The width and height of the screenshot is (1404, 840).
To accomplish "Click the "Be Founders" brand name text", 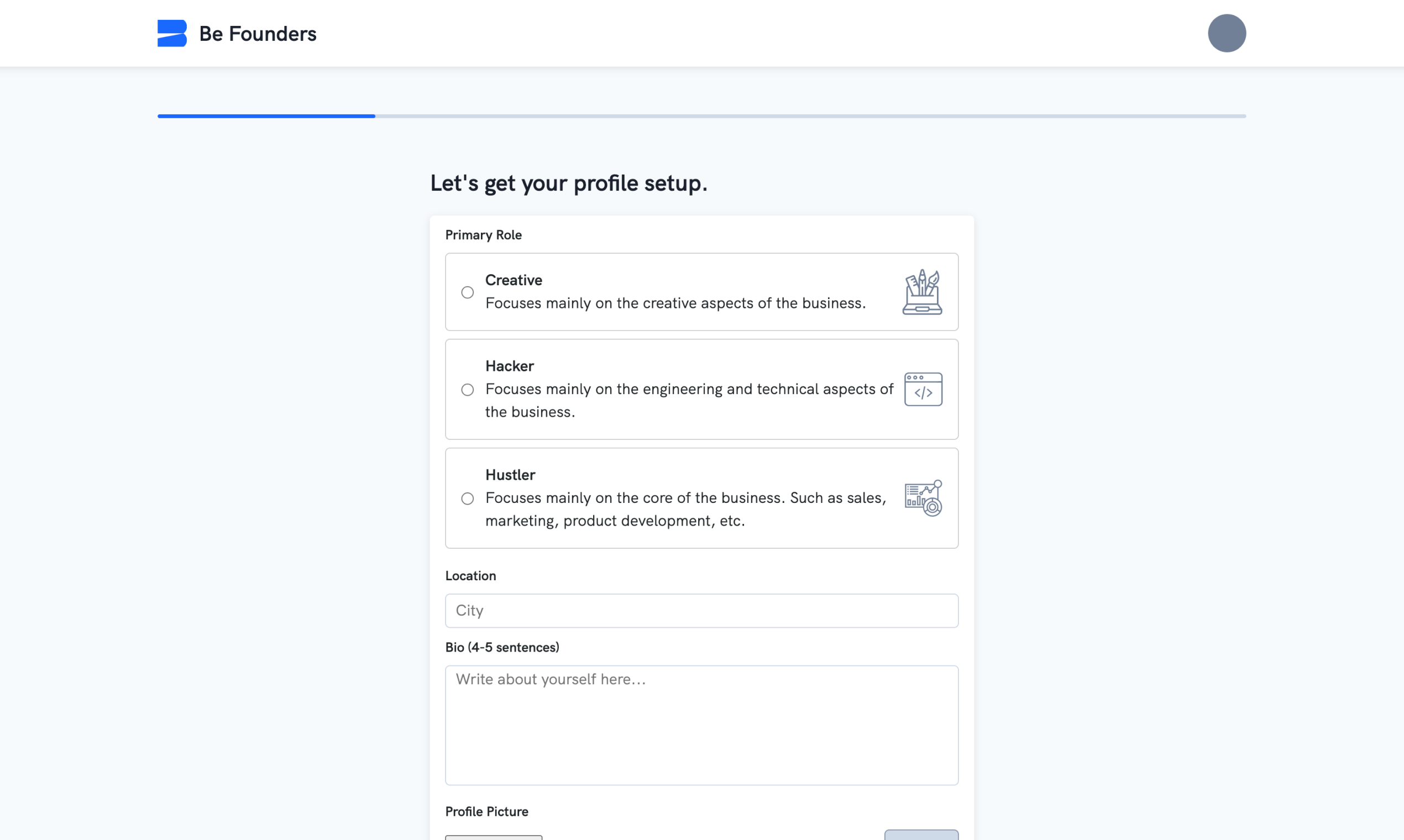I will pyautogui.click(x=258, y=34).
